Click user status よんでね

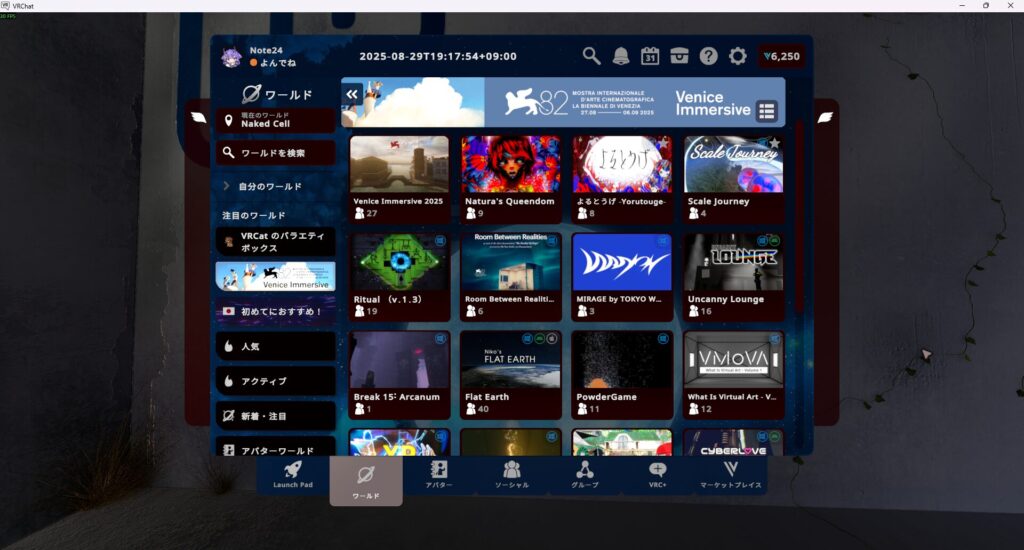point(273,63)
